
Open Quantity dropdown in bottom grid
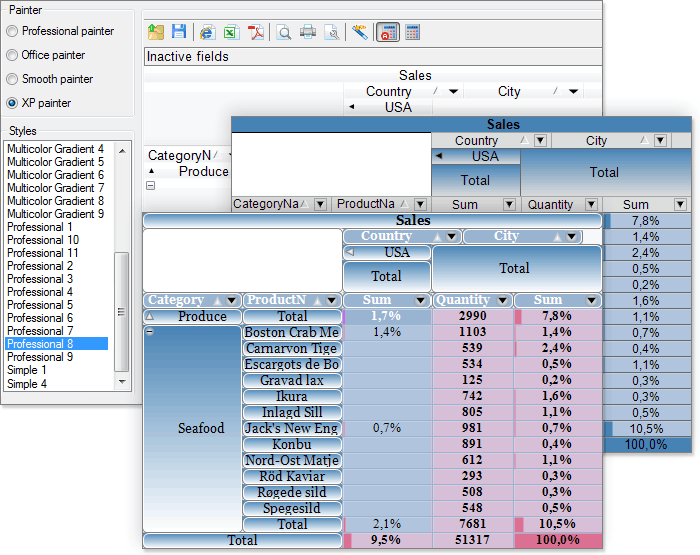click(502, 300)
